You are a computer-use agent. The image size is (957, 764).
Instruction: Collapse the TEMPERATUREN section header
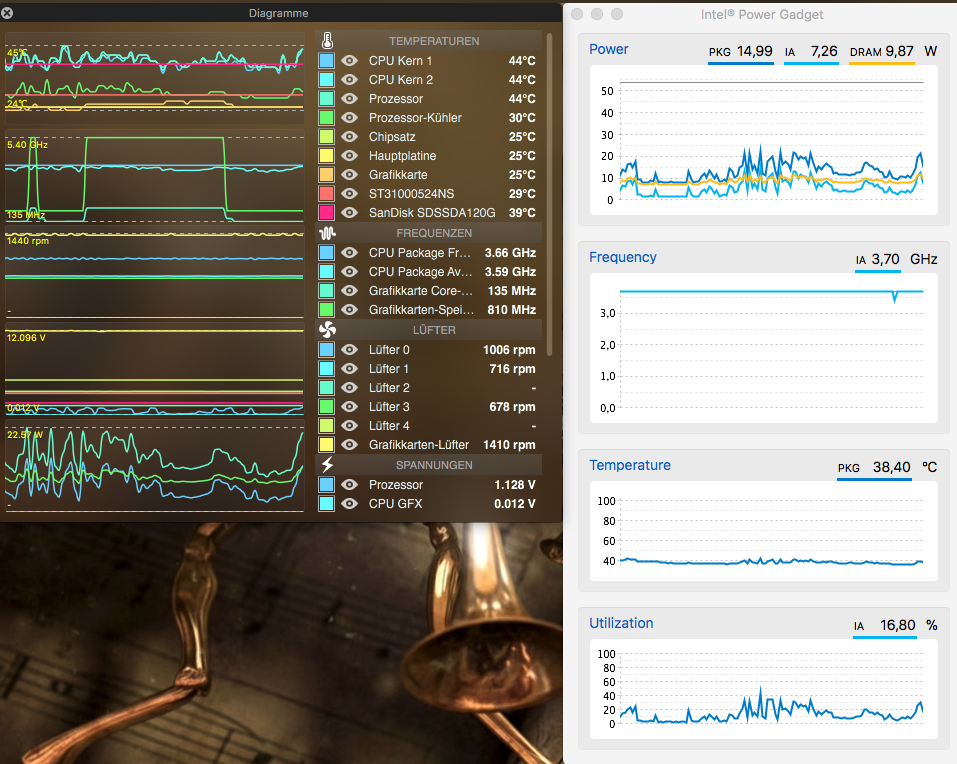pos(434,41)
